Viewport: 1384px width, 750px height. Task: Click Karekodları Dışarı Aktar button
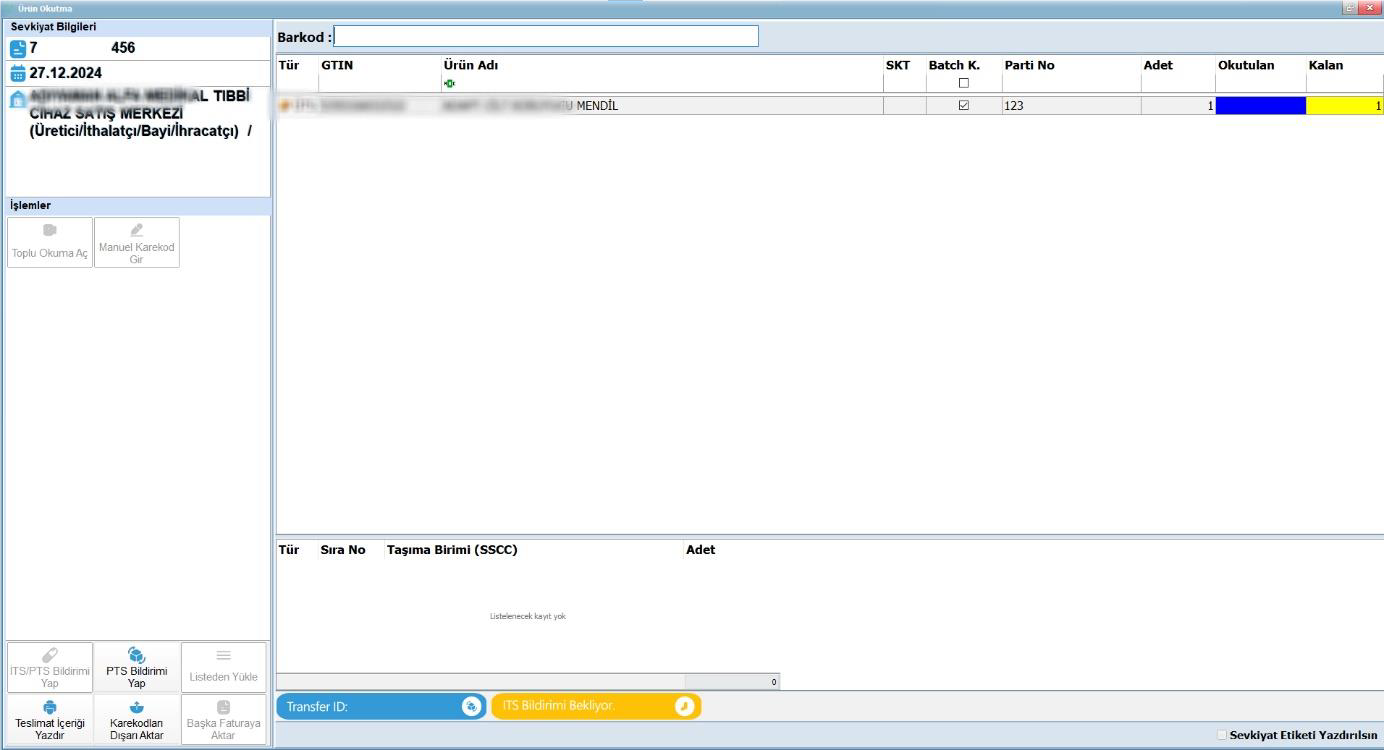point(137,719)
